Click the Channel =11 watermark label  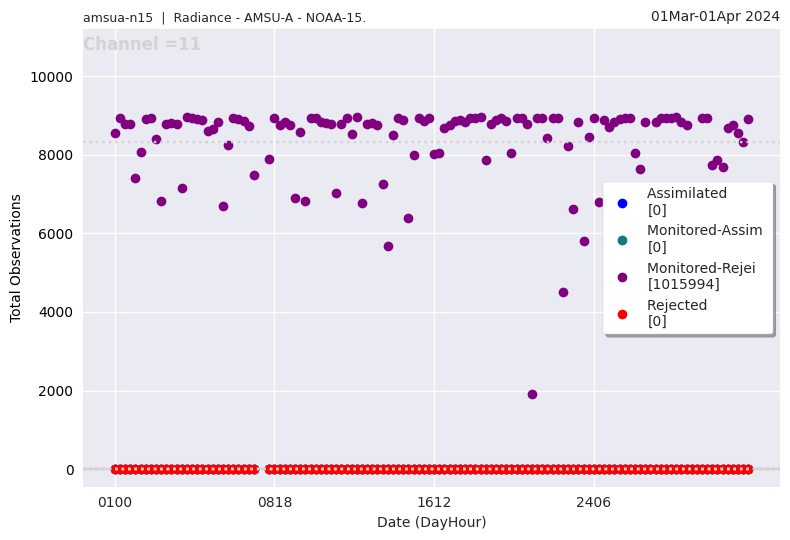coord(142,45)
